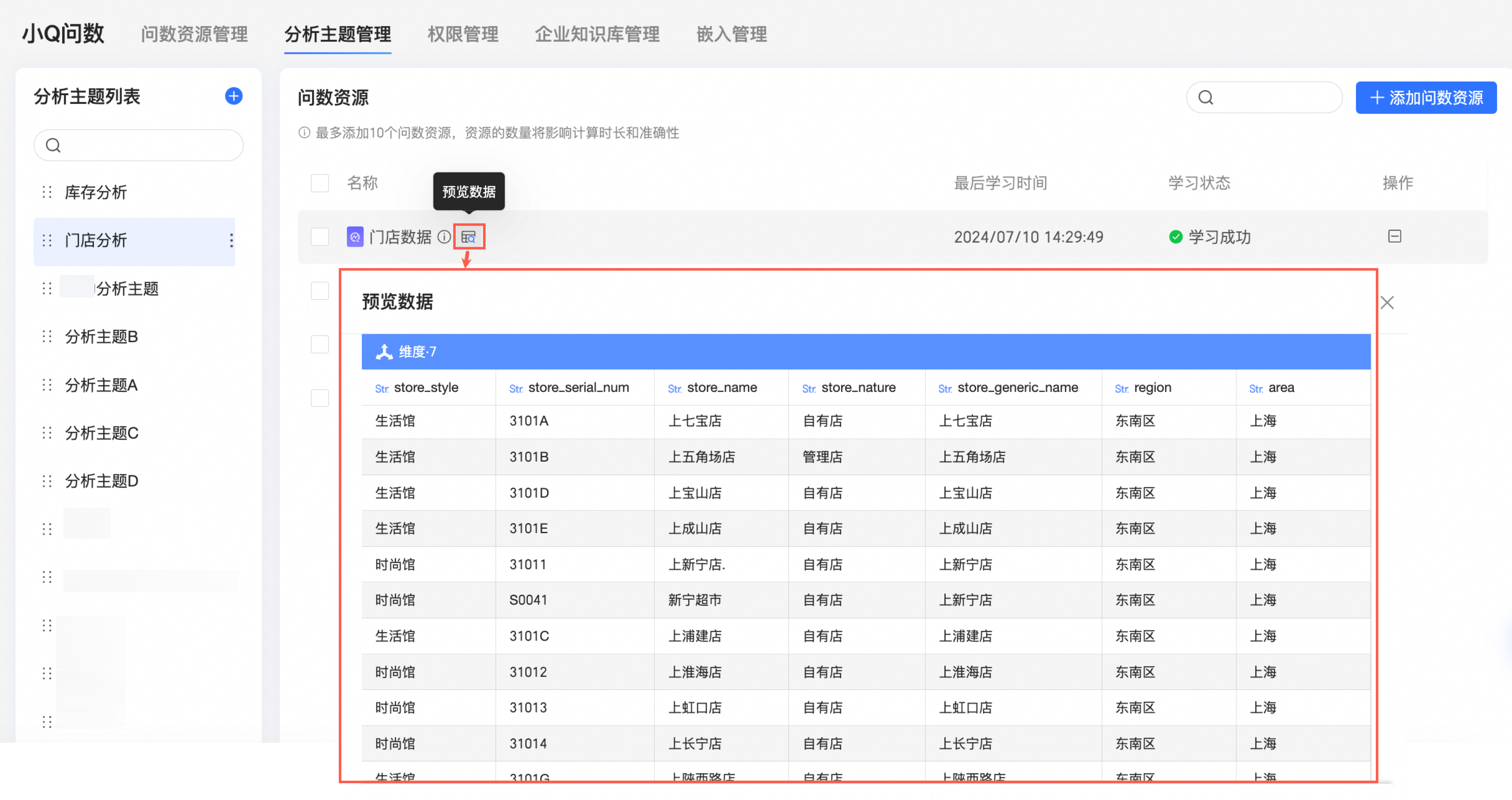Click drag handle of 库存分析

pos(47,192)
